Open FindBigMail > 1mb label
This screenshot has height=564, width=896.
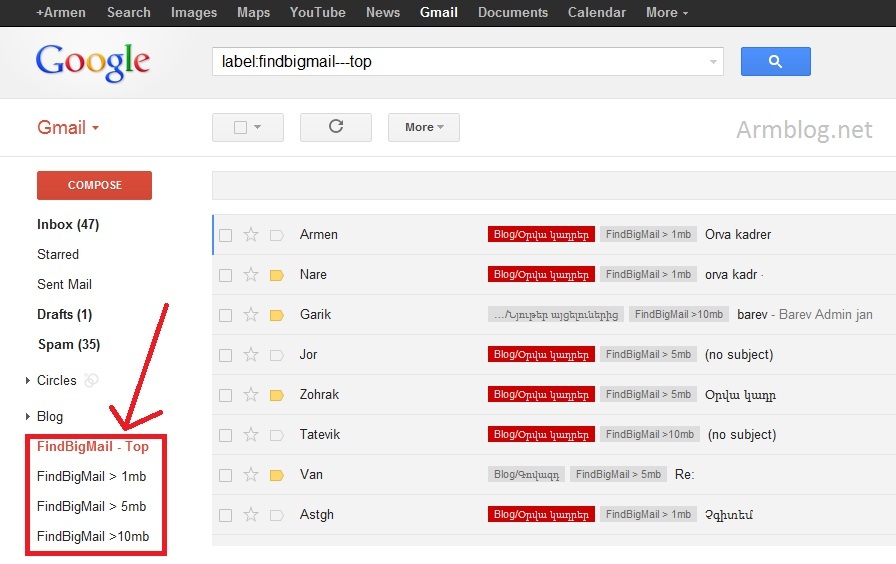coord(91,477)
